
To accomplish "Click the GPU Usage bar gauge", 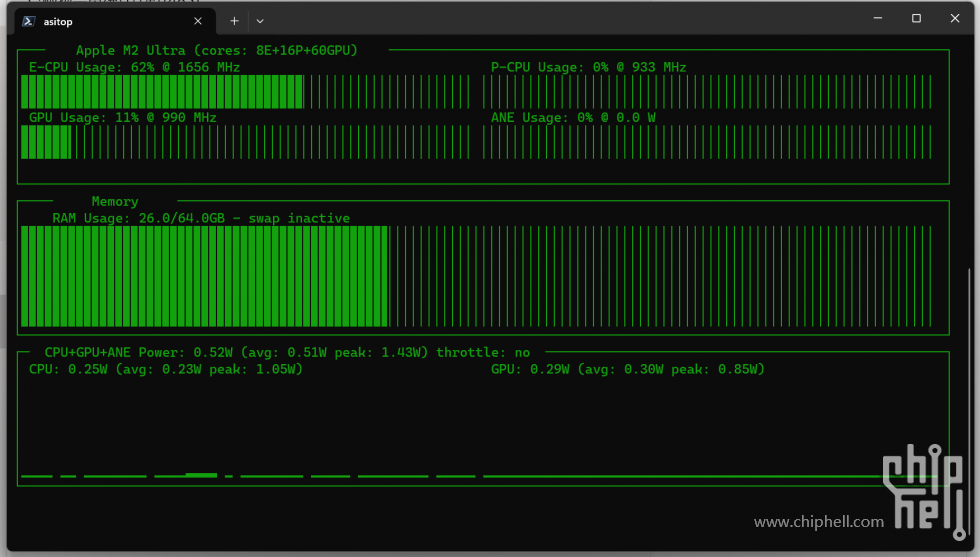I will point(245,142).
